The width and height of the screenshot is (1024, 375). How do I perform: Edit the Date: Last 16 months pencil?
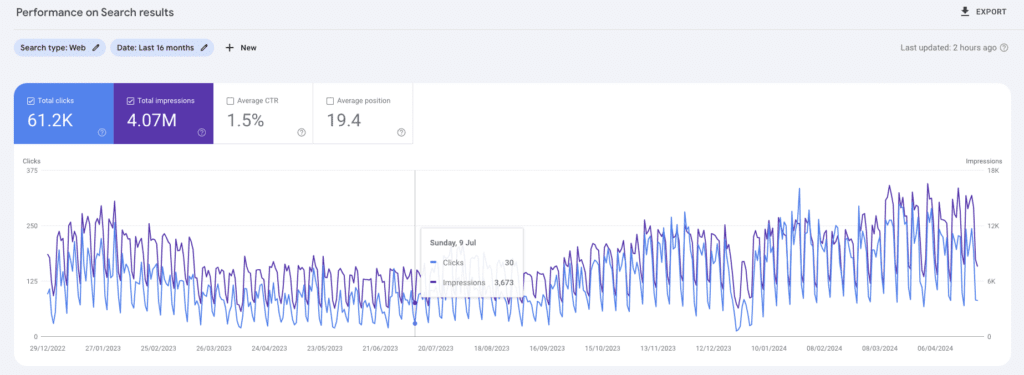tap(204, 48)
